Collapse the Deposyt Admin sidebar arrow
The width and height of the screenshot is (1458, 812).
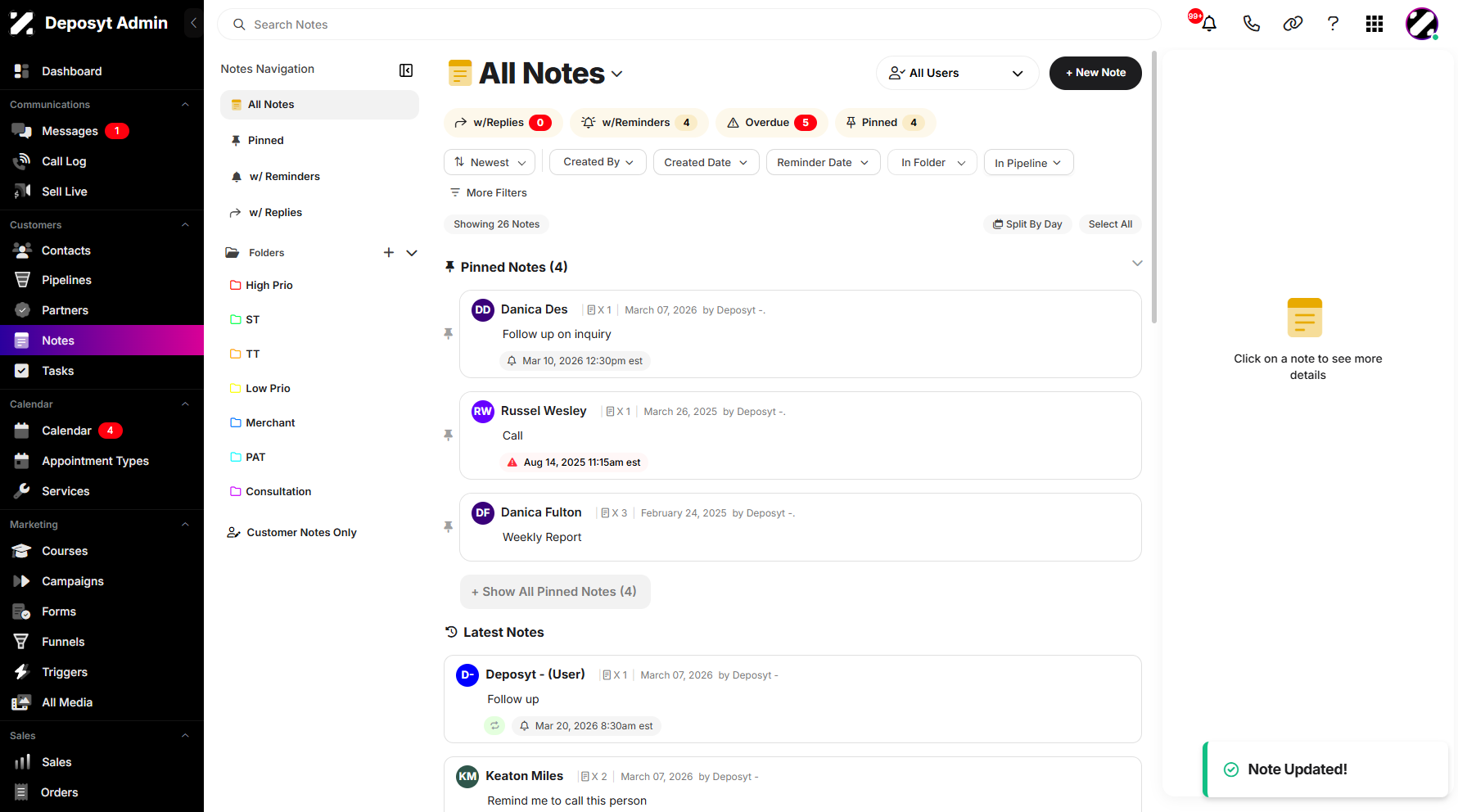point(193,23)
